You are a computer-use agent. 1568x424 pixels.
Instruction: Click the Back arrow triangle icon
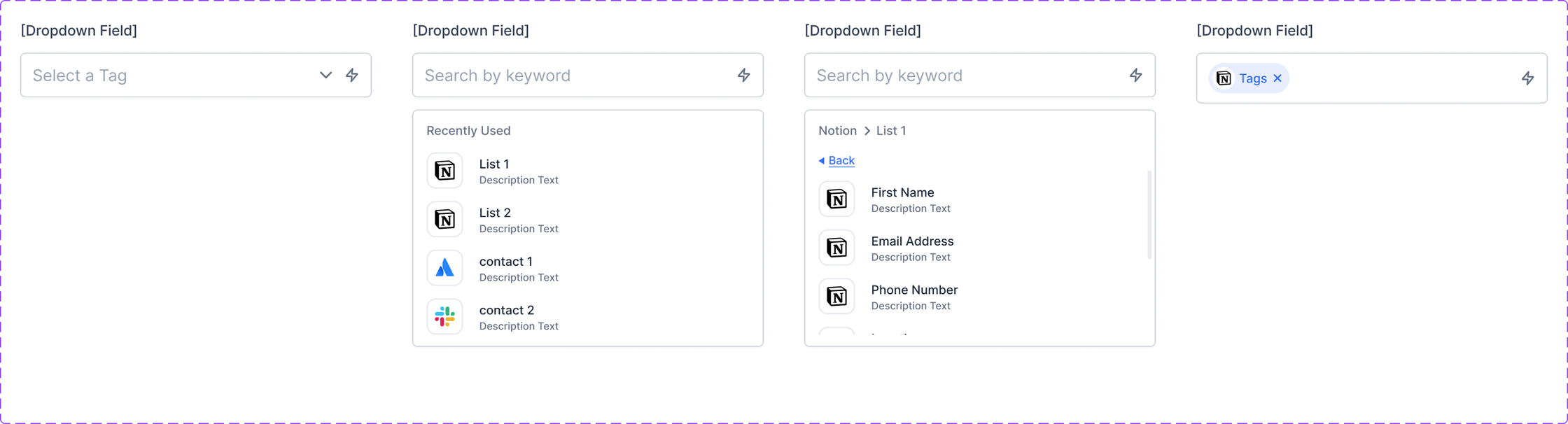(x=822, y=161)
